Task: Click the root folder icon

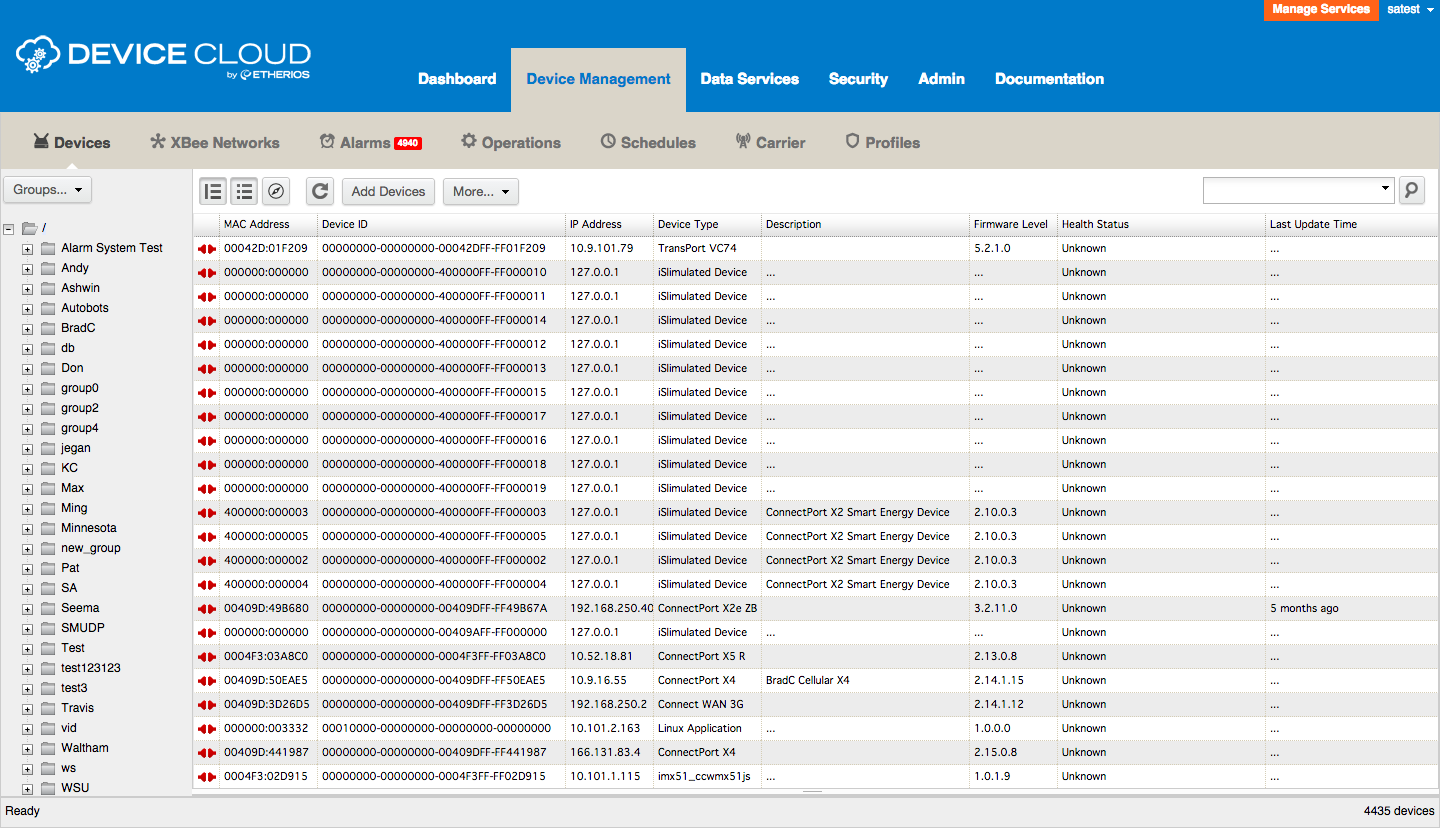Action: coord(29,228)
